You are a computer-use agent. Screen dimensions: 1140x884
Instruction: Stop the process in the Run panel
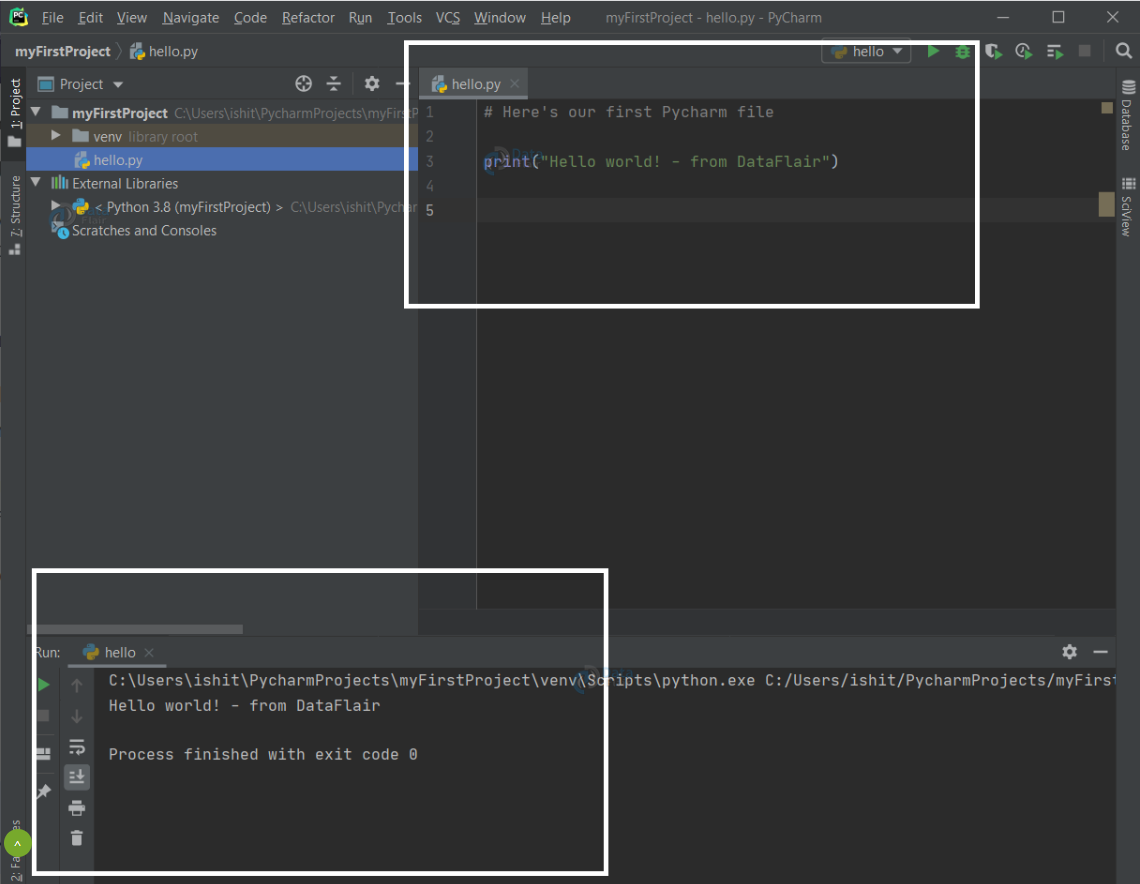[43, 716]
